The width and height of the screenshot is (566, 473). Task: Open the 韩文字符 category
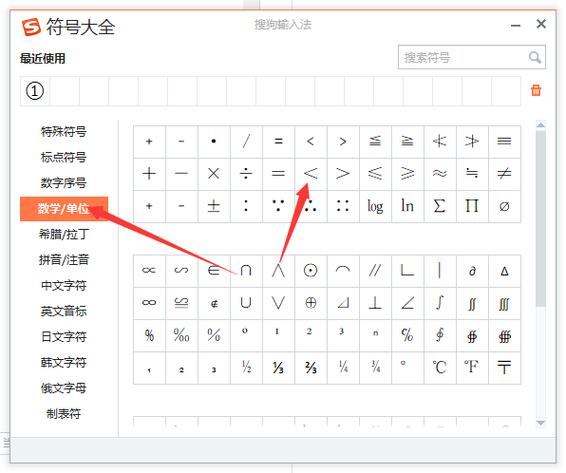point(64,363)
